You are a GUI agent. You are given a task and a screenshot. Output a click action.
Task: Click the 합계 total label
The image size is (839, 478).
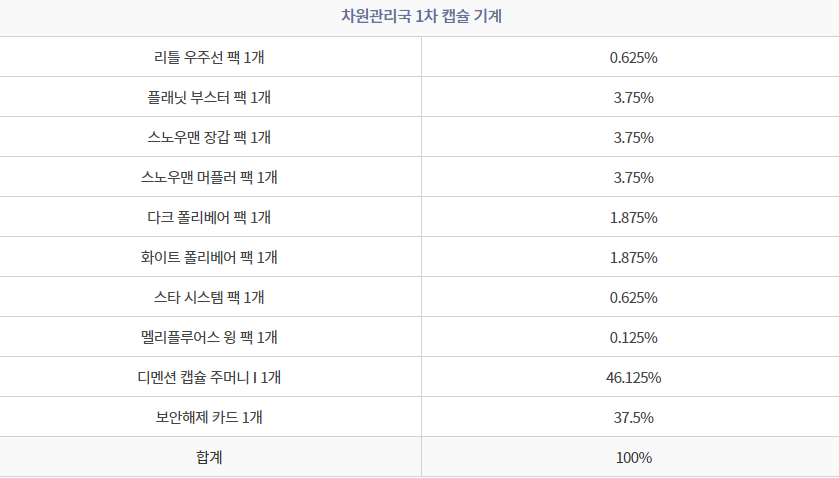click(209, 457)
